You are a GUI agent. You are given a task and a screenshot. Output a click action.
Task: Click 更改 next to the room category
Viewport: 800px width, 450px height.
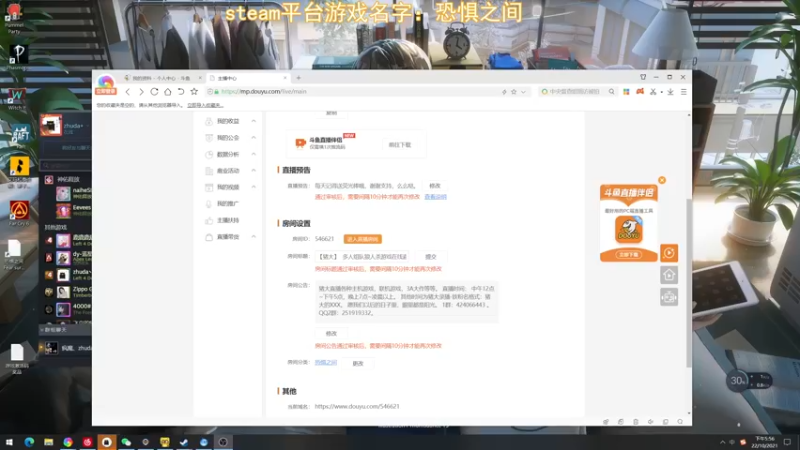coord(358,363)
